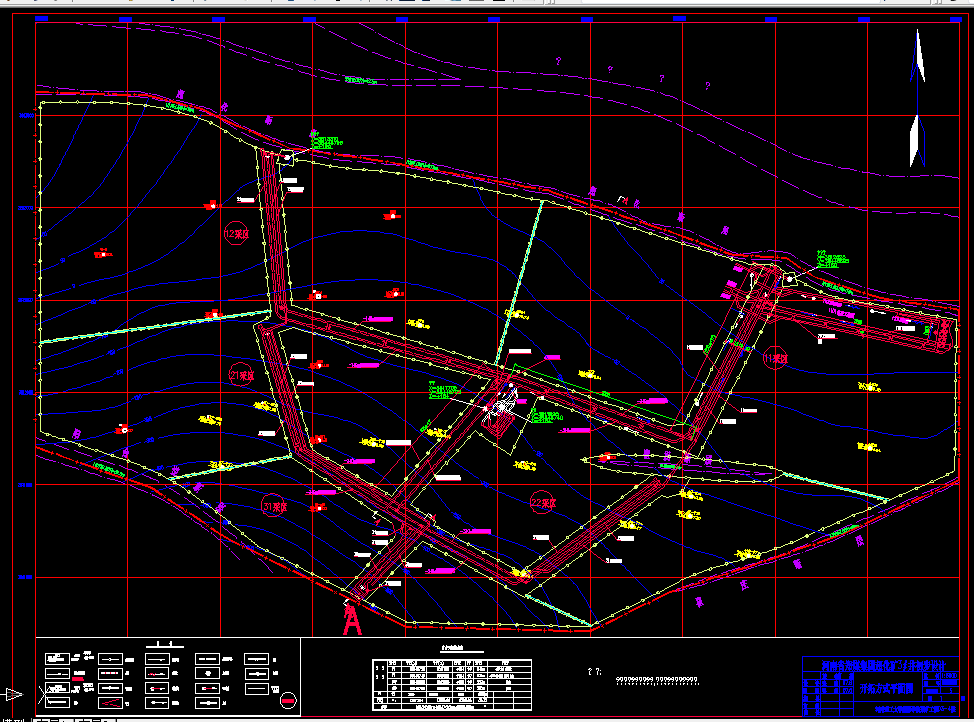Select the 31采区 mining district label

[x=274, y=506]
